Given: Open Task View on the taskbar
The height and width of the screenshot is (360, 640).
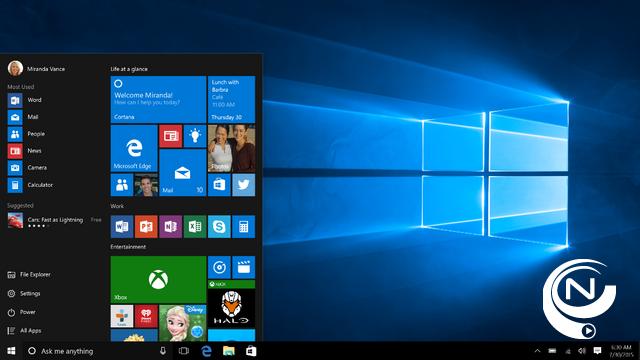Looking at the screenshot, I should (184, 351).
